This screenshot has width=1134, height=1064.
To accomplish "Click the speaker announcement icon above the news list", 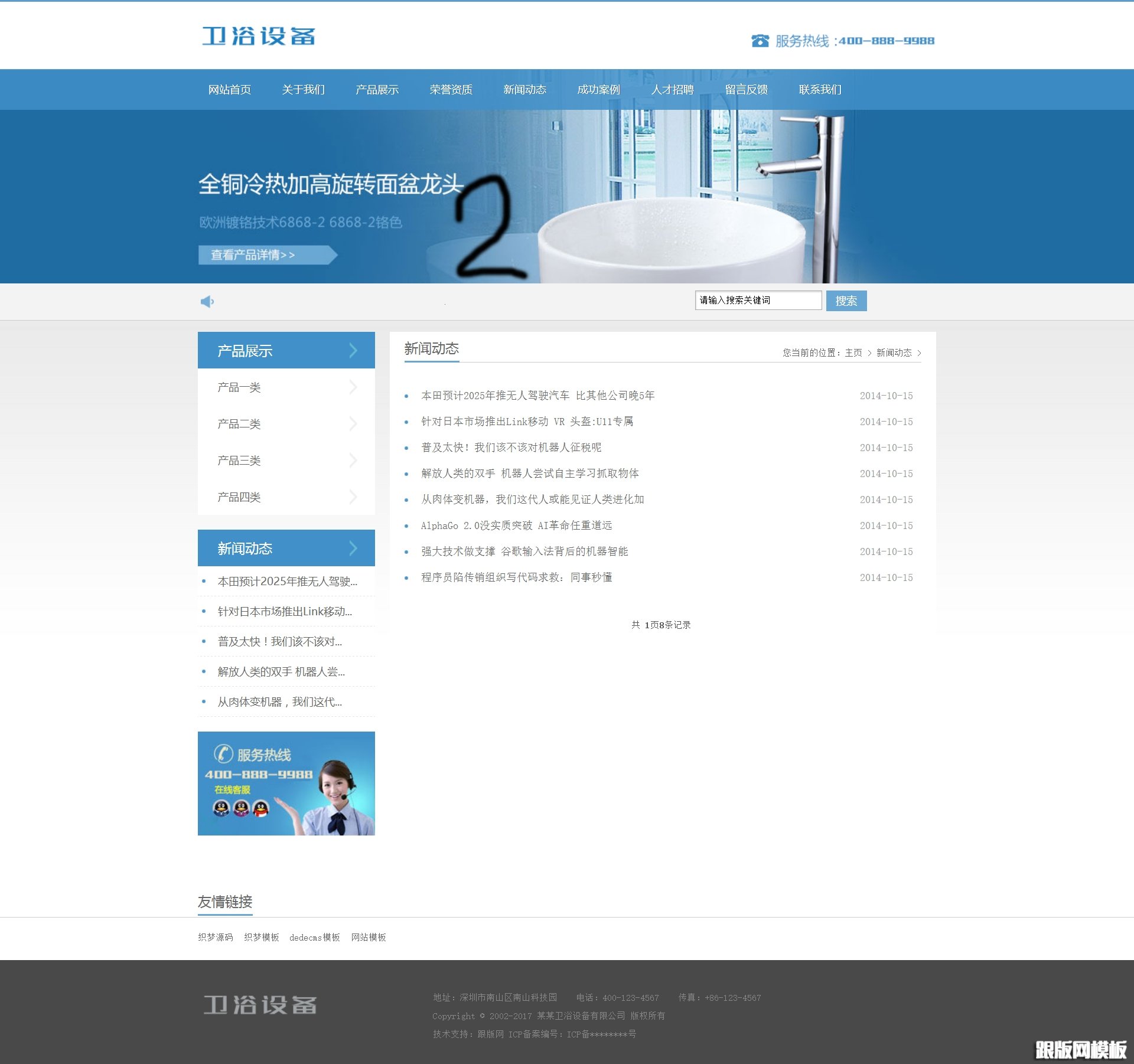I will (x=206, y=301).
